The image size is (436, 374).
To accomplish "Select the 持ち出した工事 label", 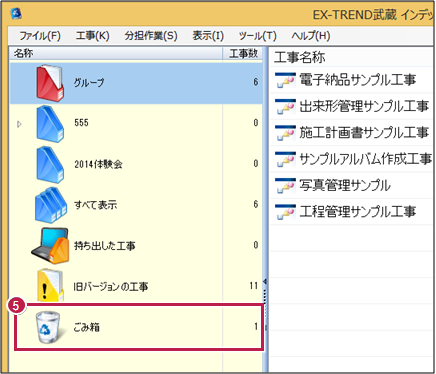I will pyautogui.click(x=104, y=246).
